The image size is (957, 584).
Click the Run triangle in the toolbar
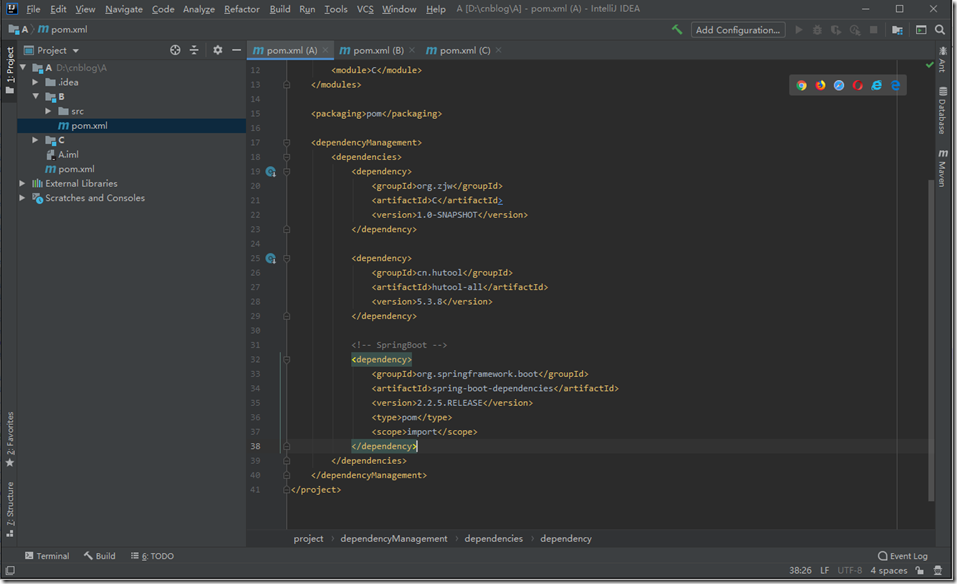[x=798, y=30]
